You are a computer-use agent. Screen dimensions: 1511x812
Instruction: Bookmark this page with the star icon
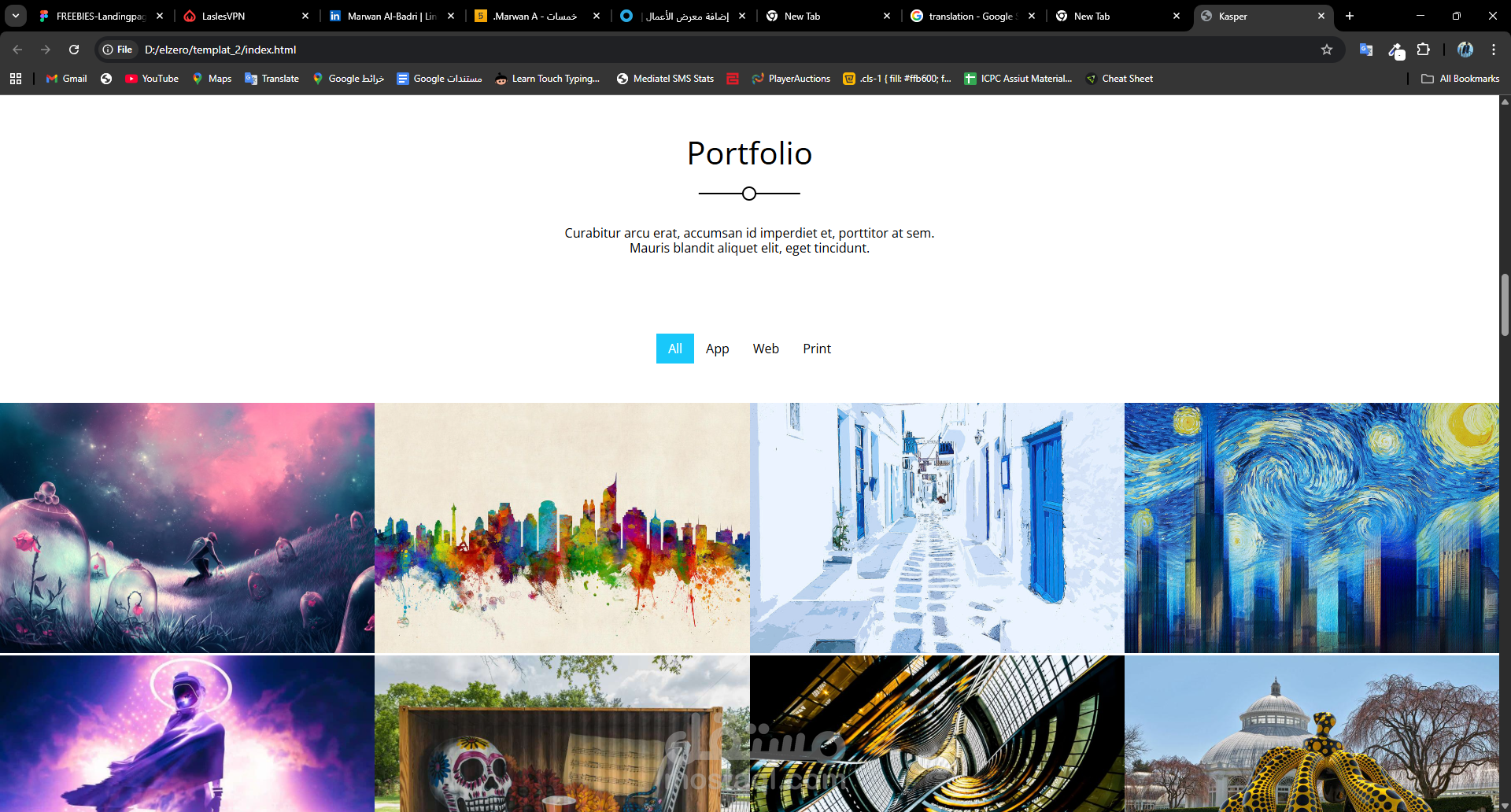1327,50
